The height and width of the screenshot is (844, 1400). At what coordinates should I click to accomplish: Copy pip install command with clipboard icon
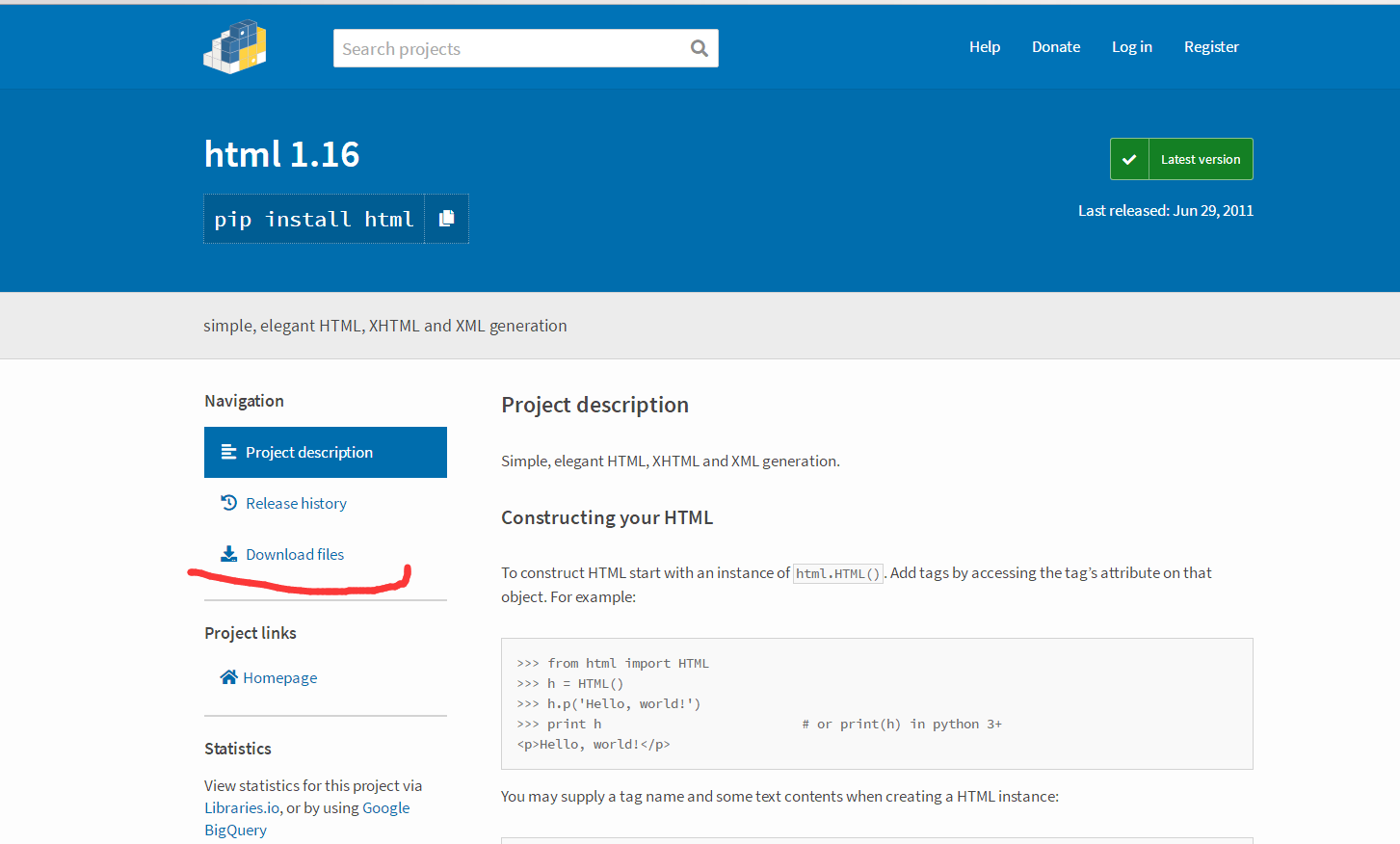pos(446,219)
